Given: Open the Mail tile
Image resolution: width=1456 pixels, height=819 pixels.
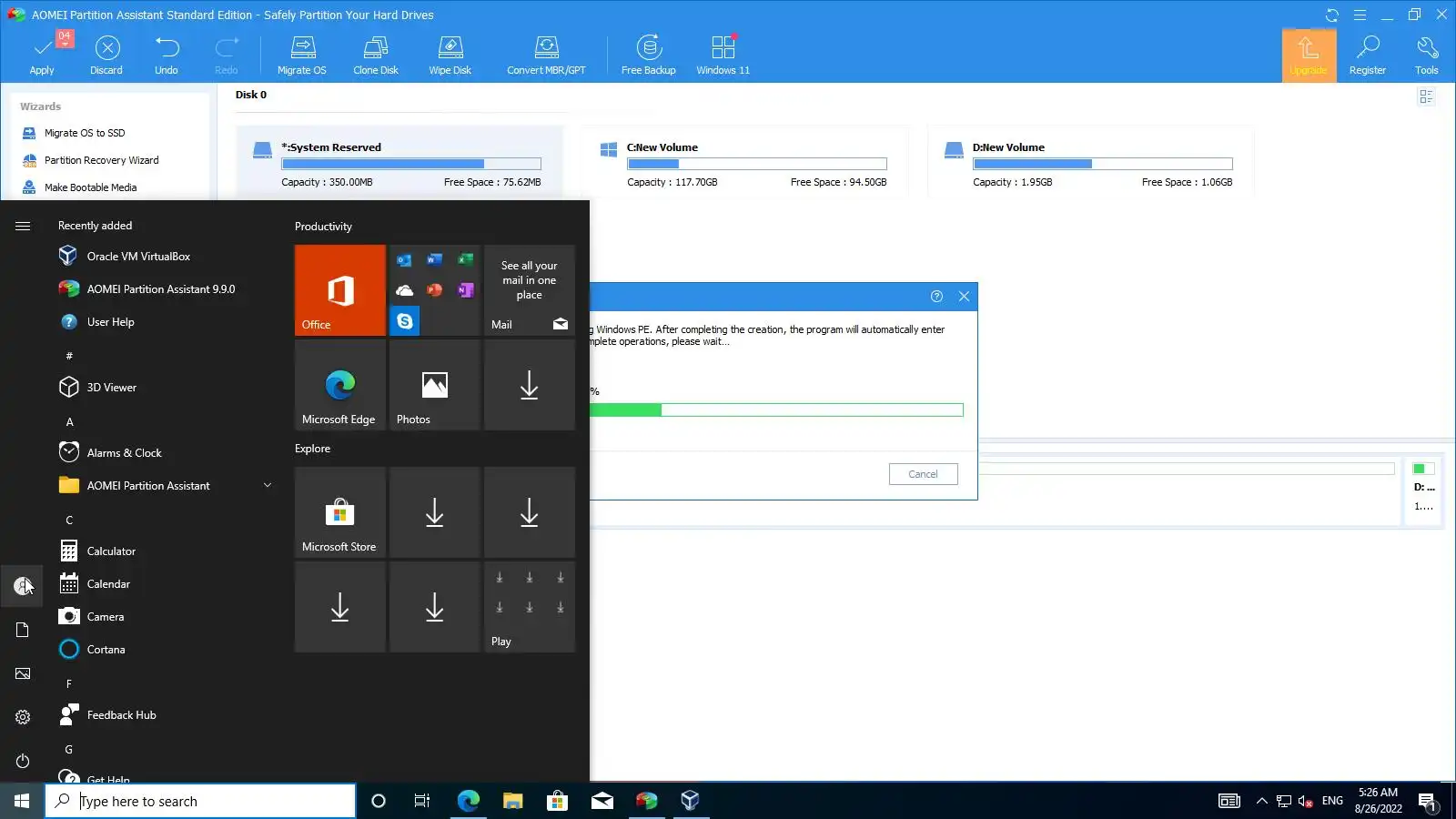Looking at the screenshot, I should [530, 290].
